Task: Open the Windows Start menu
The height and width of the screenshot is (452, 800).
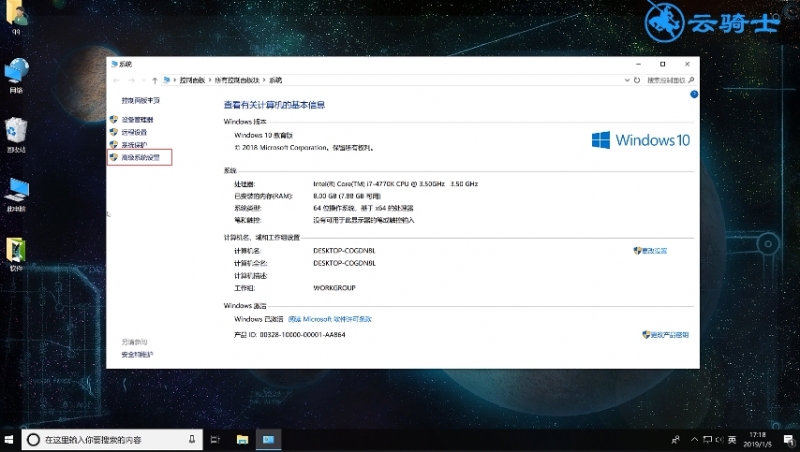Action: tap(9, 439)
